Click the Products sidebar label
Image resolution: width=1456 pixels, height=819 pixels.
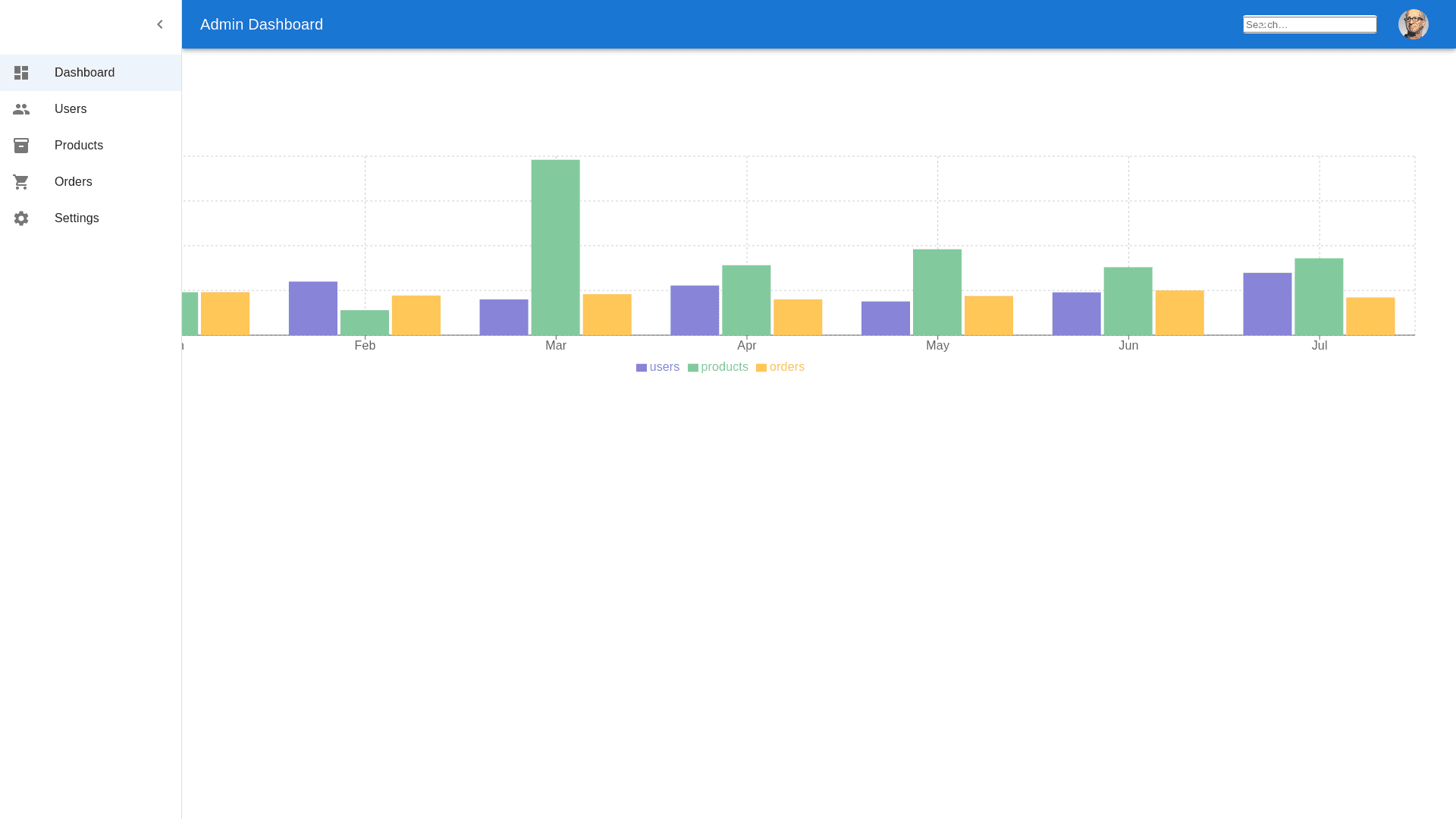[79, 145]
